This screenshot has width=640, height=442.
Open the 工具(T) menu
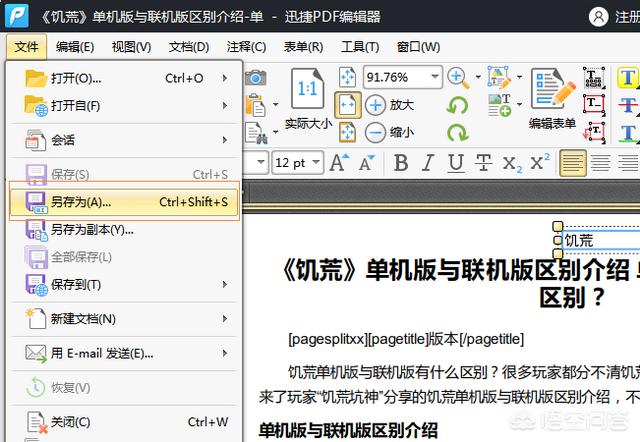point(360,47)
